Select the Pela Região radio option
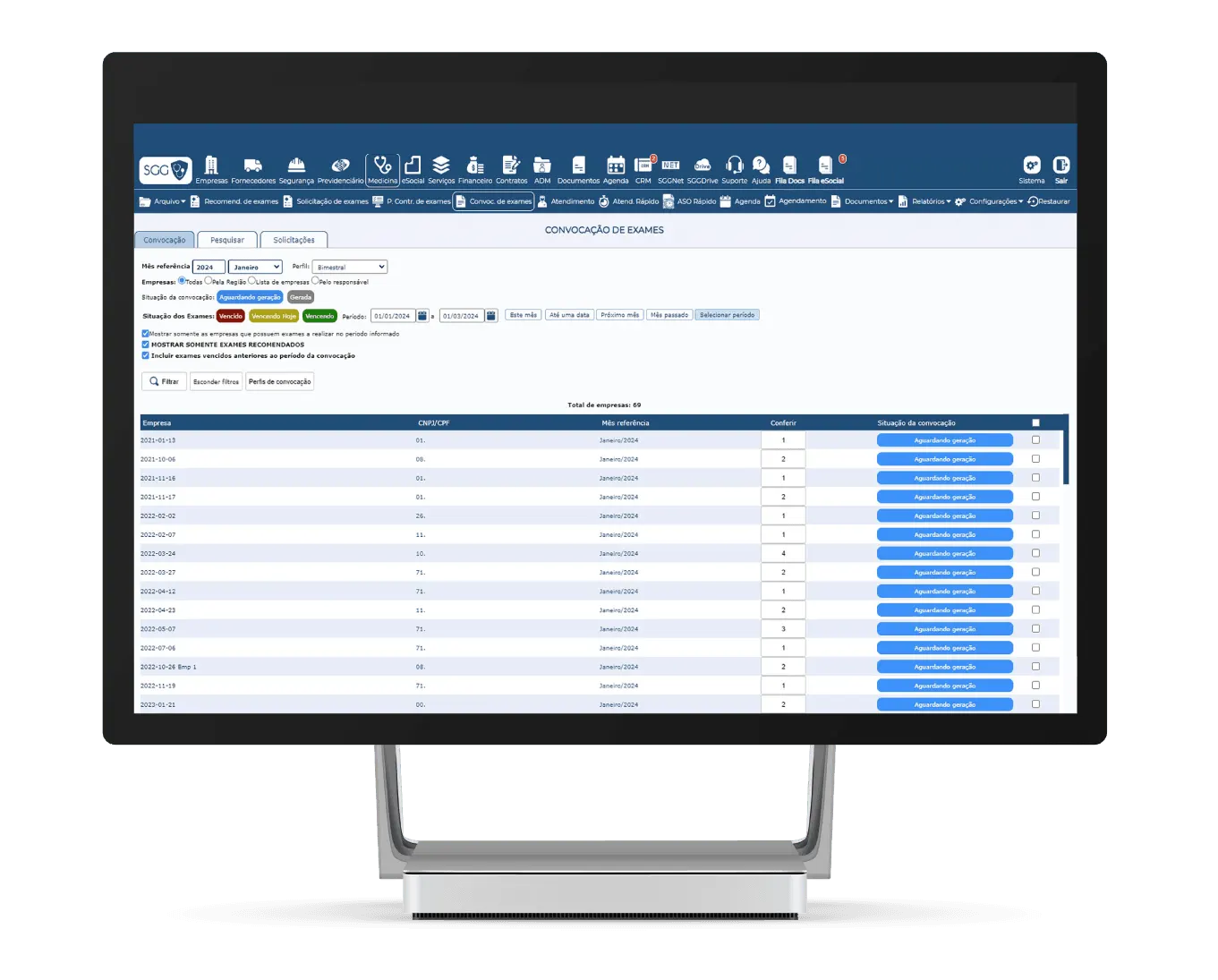Screen dimensions: 1218x980 tap(209, 281)
